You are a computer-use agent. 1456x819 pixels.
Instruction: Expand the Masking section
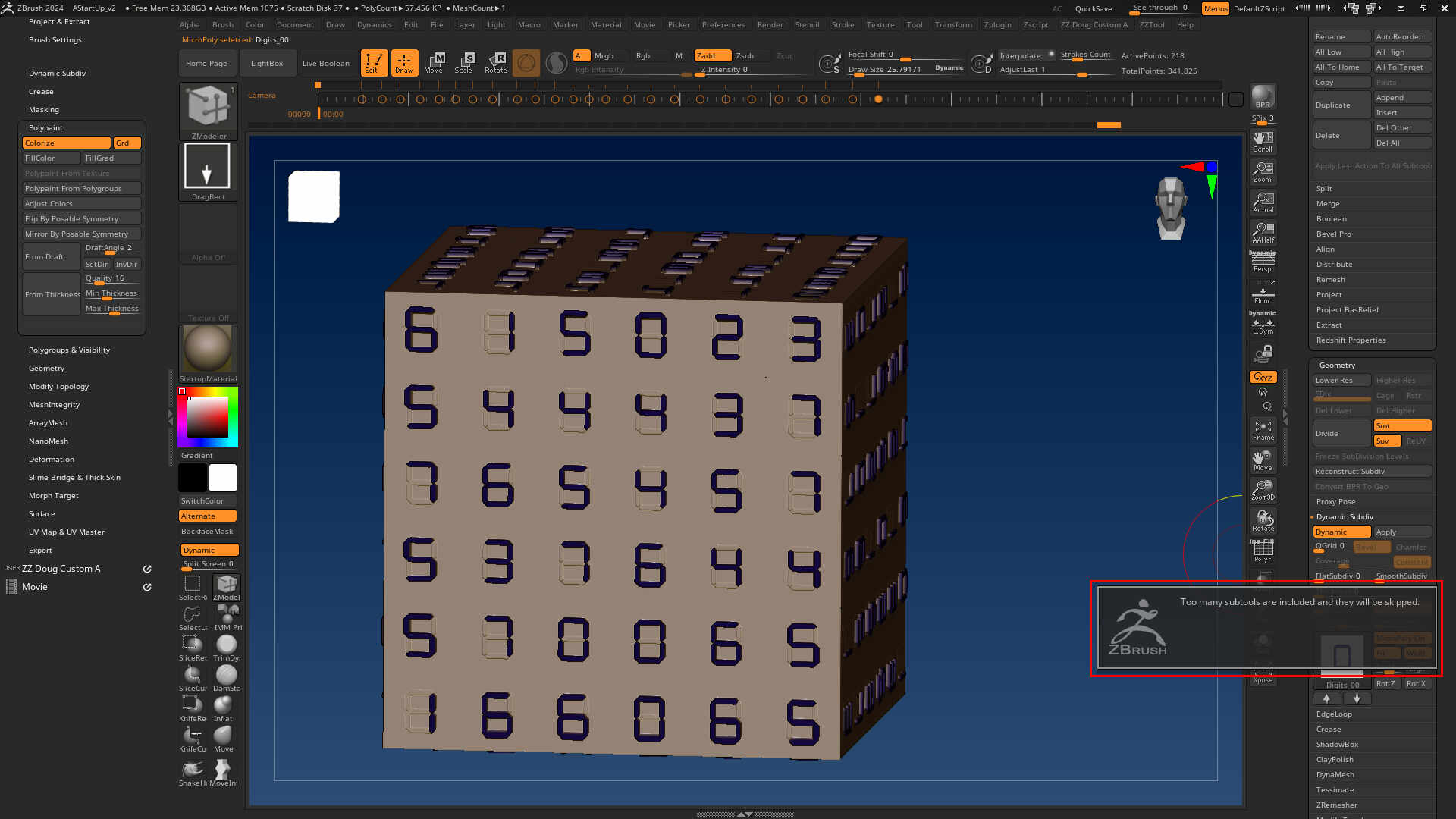click(x=43, y=109)
